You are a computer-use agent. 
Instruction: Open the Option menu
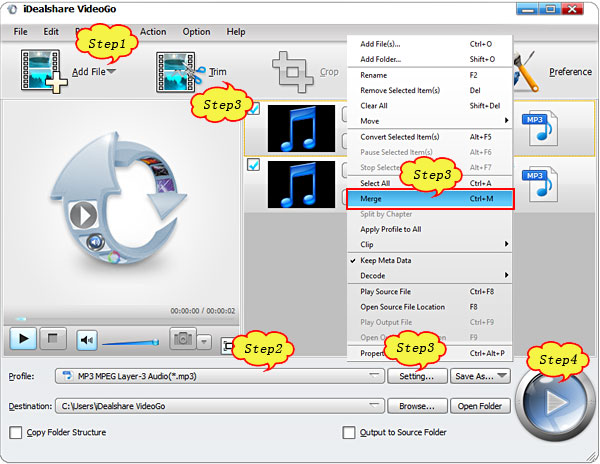(196, 32)
